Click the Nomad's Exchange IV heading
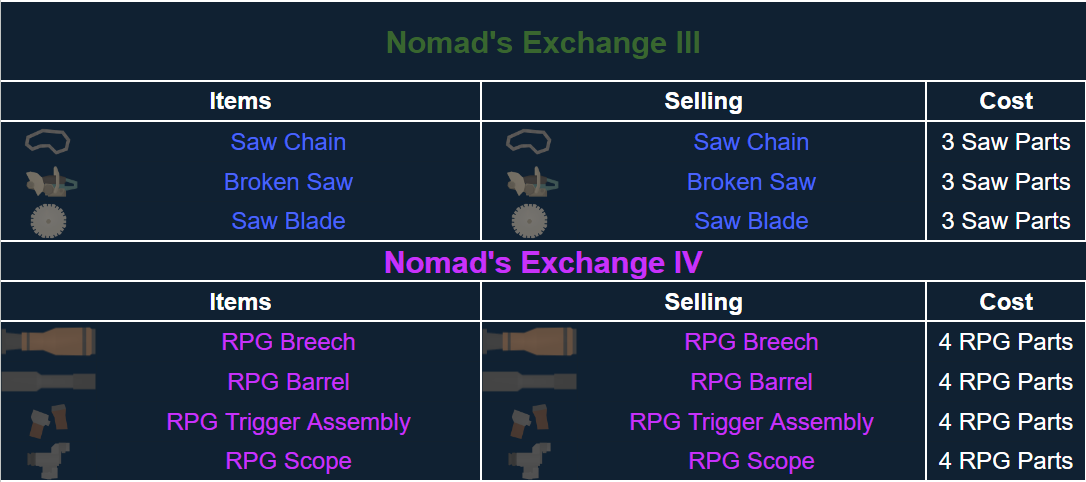The image size is (1086, 482). [543, 262]
